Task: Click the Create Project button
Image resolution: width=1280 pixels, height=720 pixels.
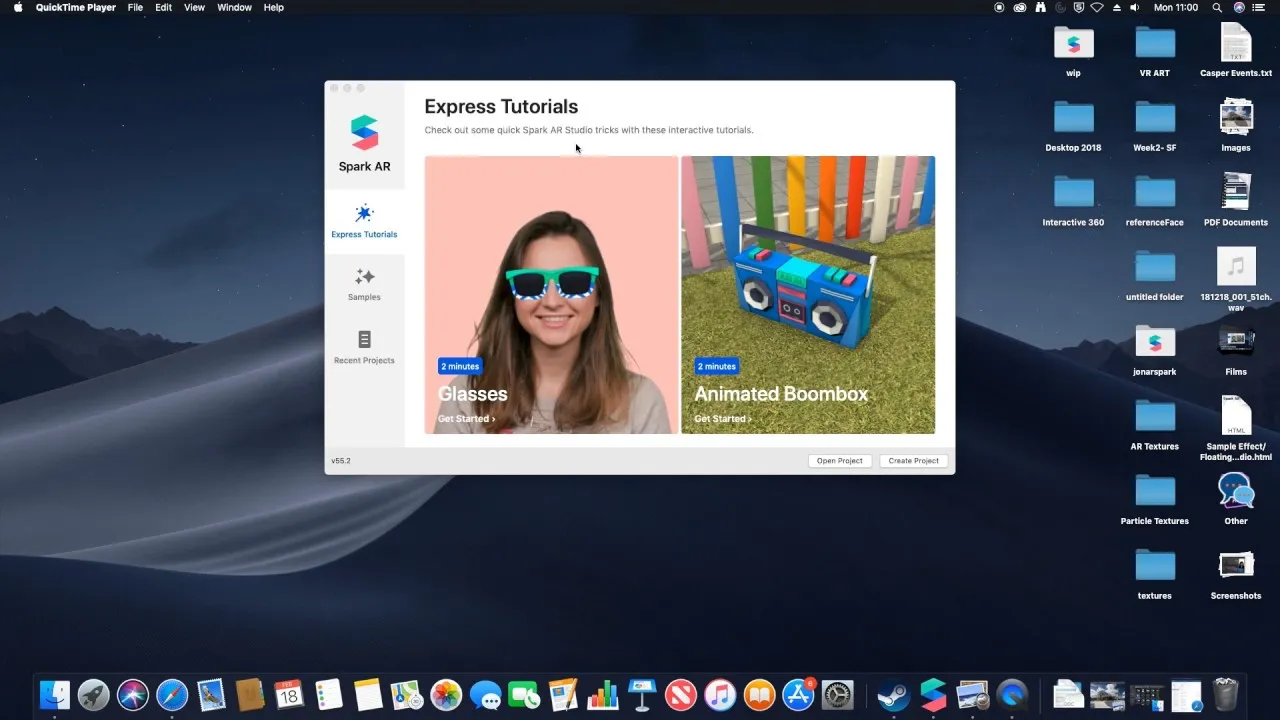Action: click(x=914, y=461)
